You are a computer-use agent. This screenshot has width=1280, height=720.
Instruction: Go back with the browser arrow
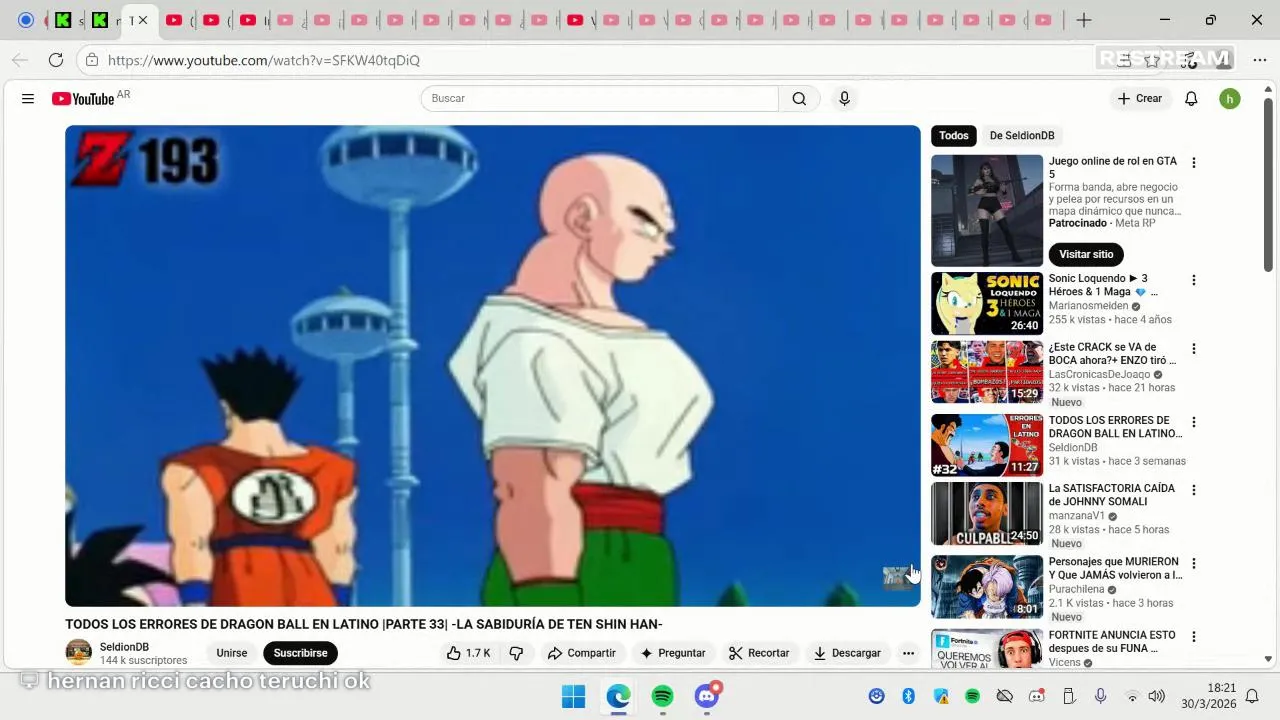(x=20, y=60)
